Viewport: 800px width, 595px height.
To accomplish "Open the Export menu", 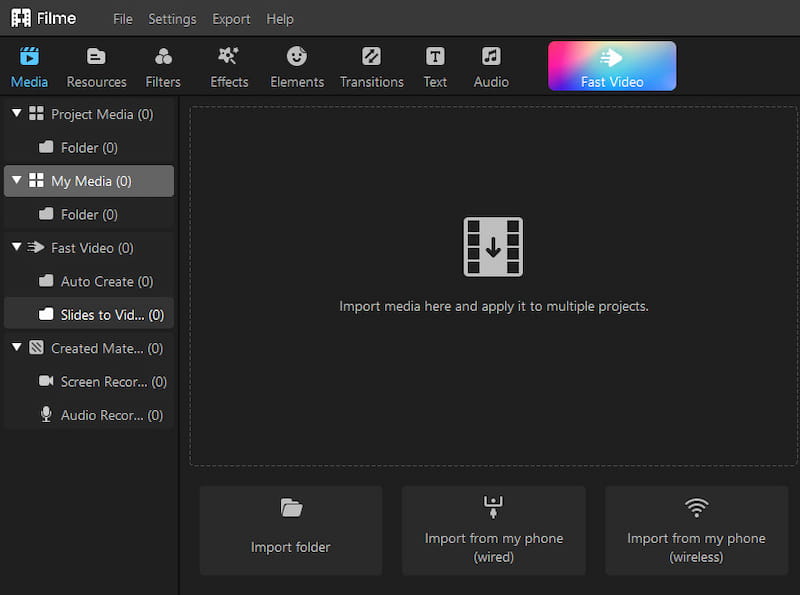I will click(231, 19).
